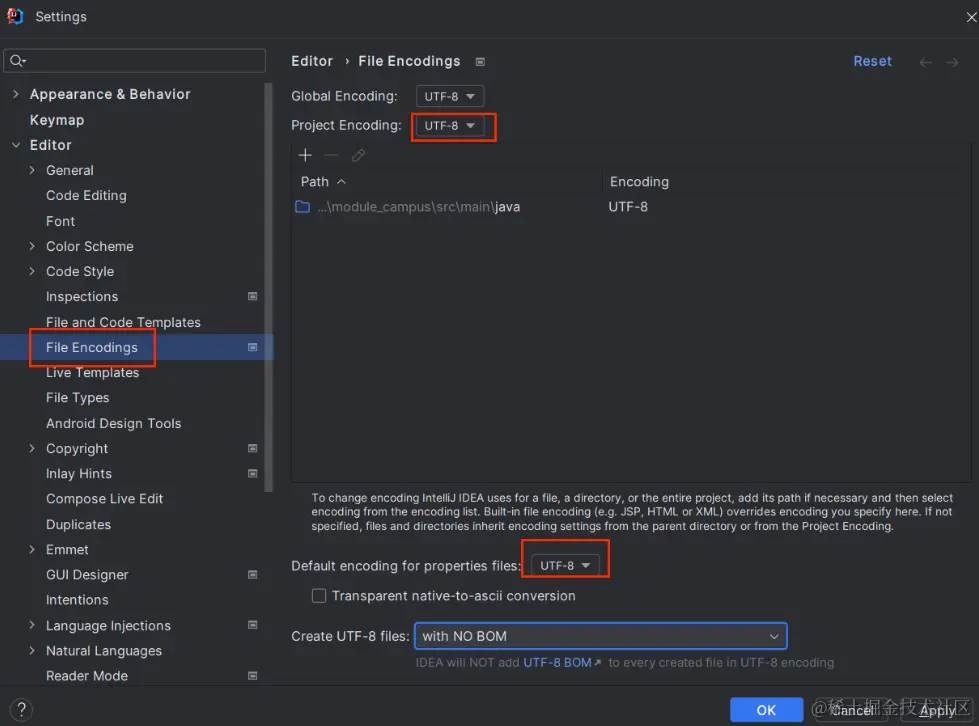Click the Help question mark icon
The width and height of the screenshot is (979, 726).
coord(21,709)
